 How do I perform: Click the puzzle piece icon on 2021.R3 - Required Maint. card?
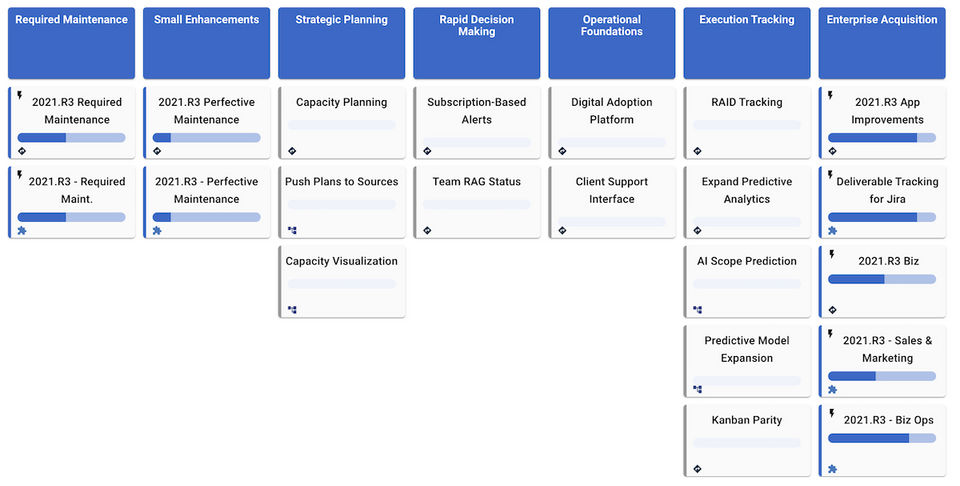[22, 230]
